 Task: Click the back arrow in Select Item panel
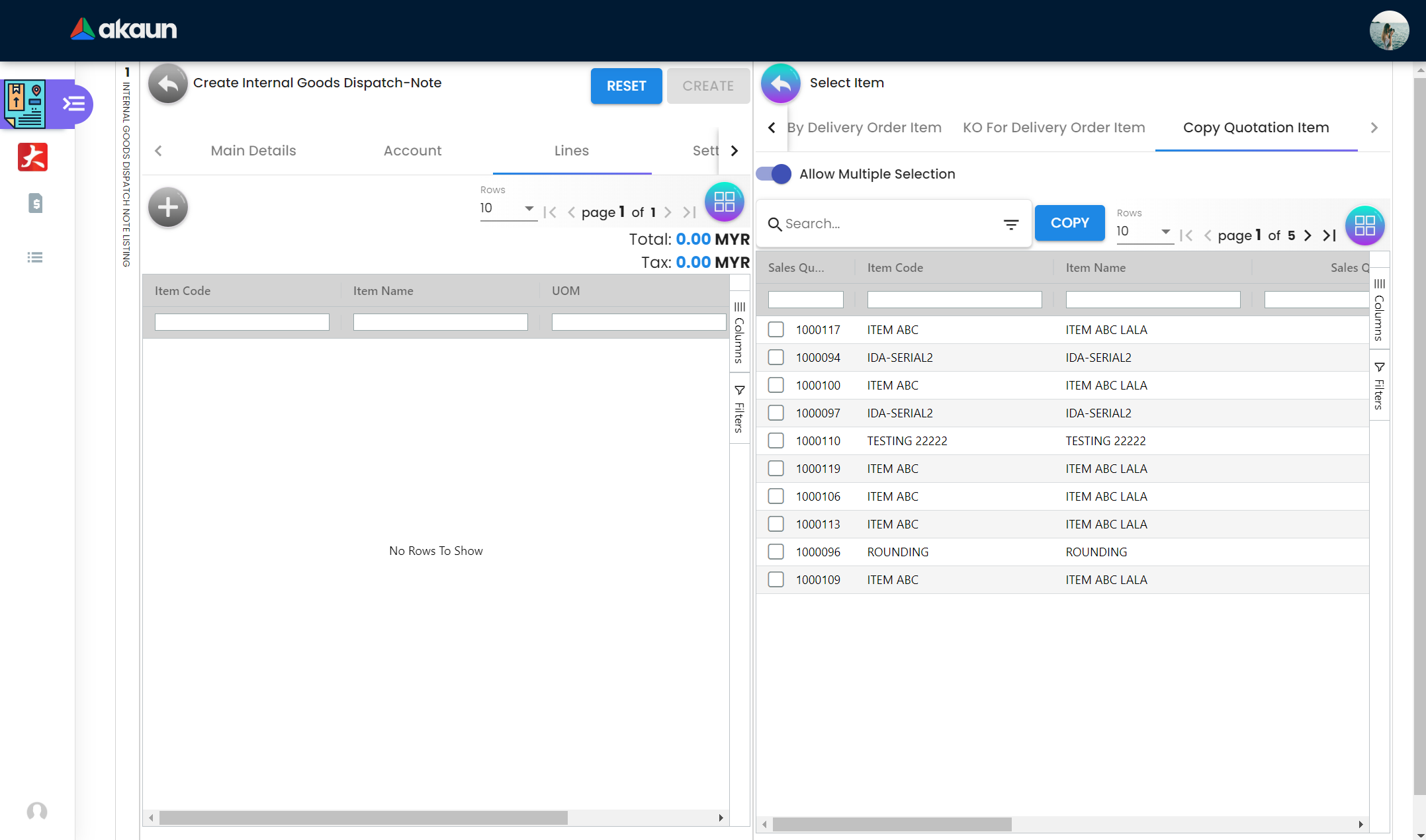tap(780, 83)
